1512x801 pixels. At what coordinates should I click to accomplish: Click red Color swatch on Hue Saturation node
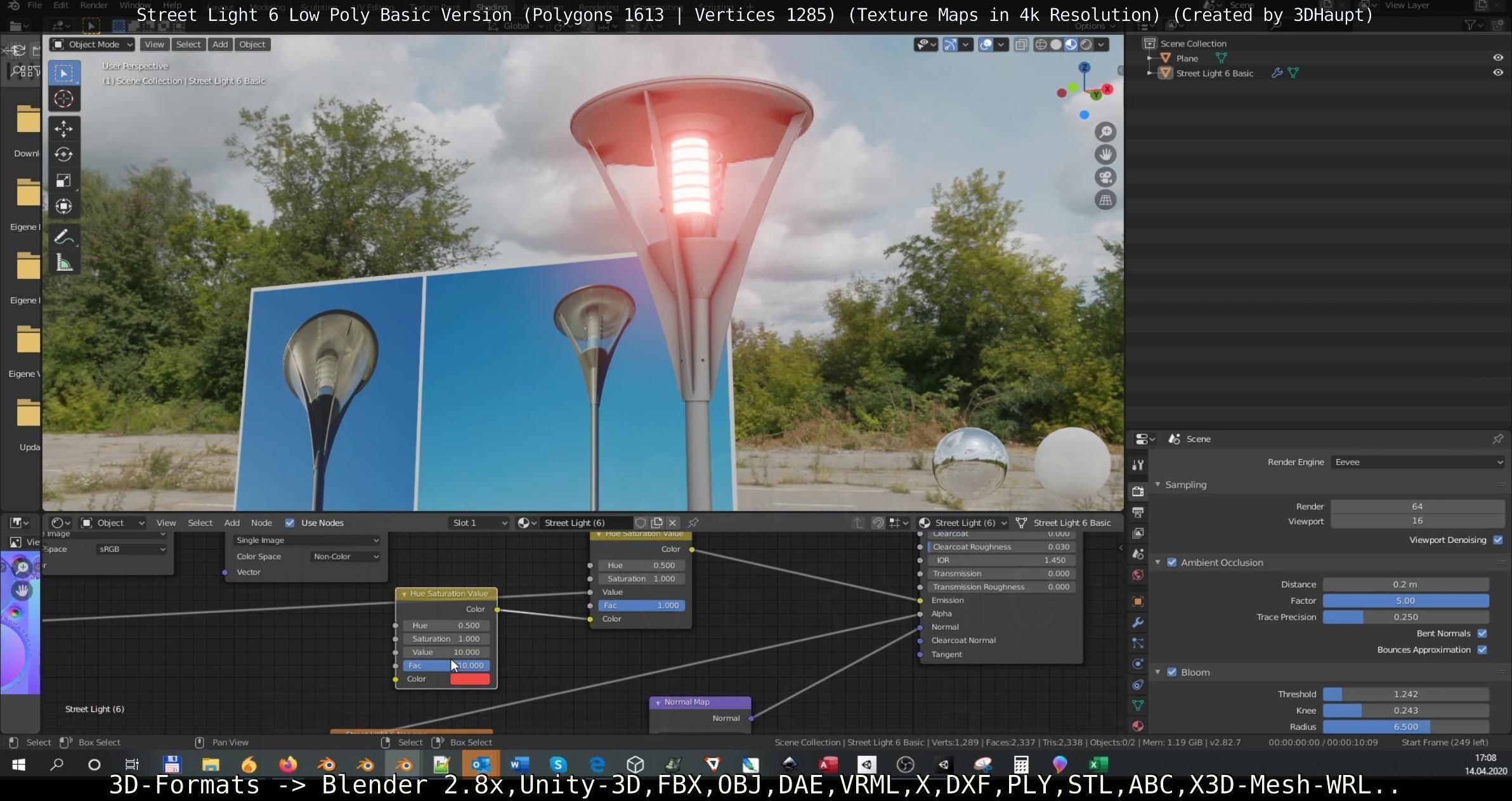tap(470, 679)
